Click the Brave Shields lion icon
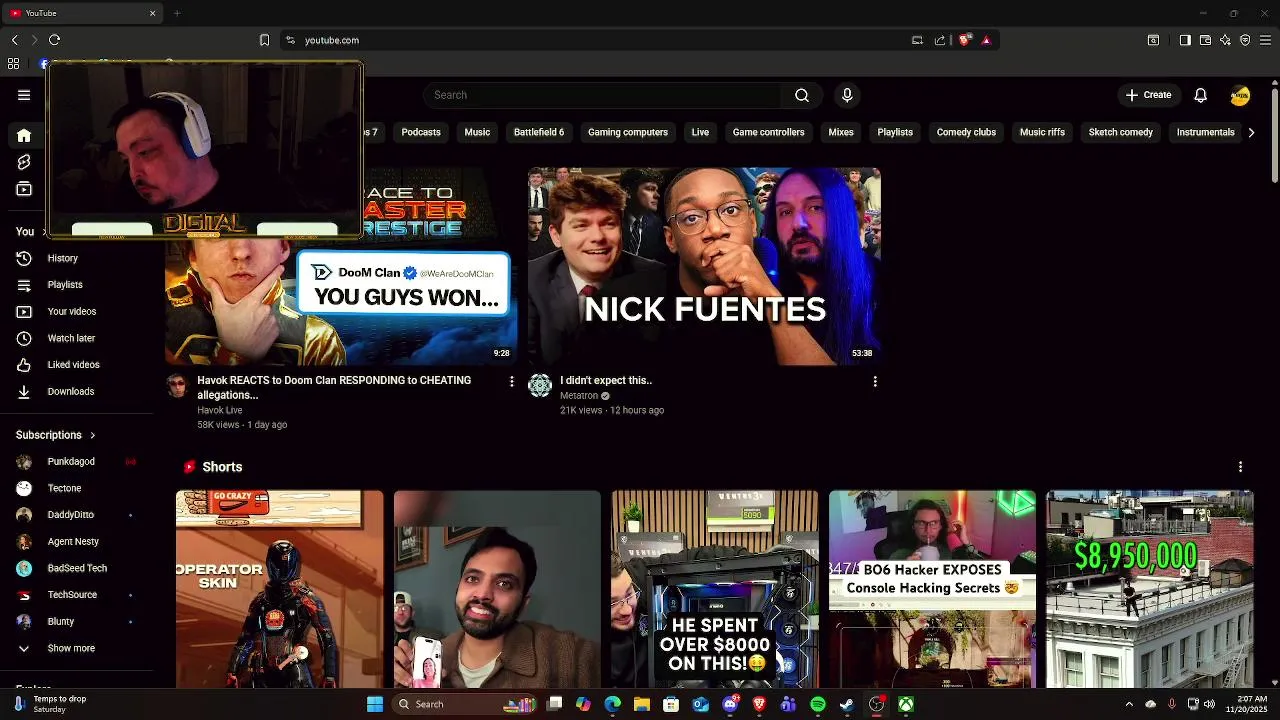 (x=964, y=40)
